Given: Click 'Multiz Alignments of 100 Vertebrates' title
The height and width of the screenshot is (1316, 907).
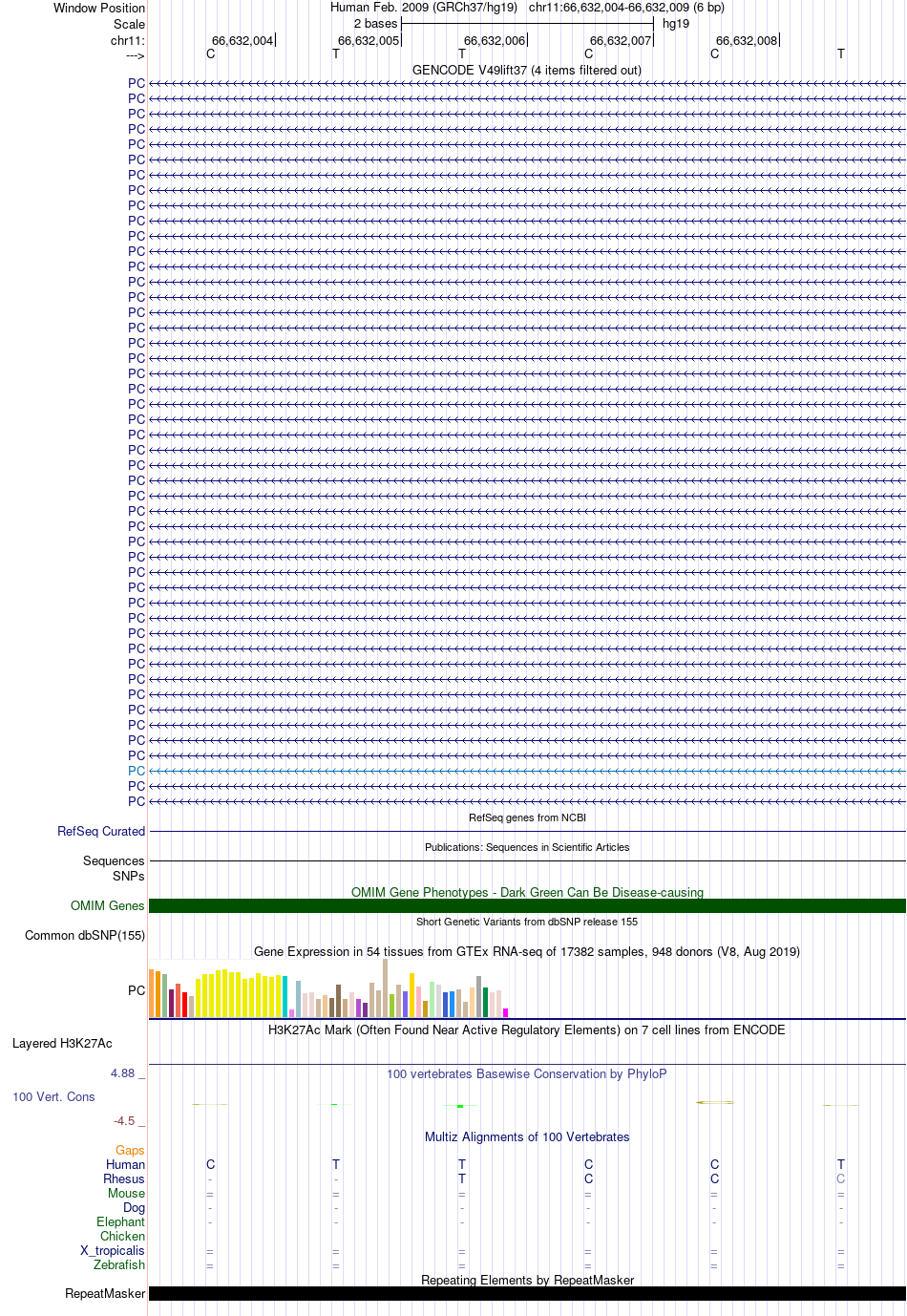Looking at the screenshot, I should point(527,1136).
